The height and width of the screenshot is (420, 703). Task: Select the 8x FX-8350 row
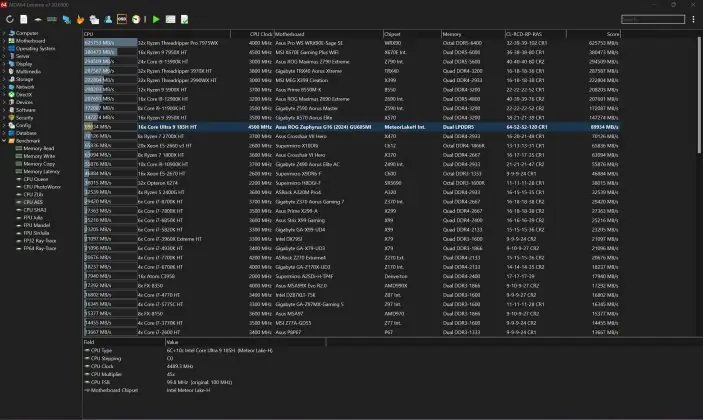click(352, 286)
